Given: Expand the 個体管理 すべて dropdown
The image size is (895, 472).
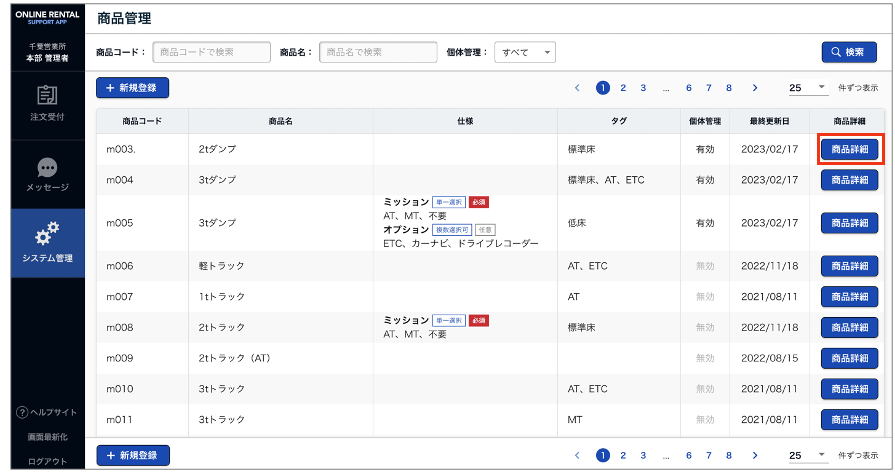Looking at the screenshot, I should [x=525, y=52].
